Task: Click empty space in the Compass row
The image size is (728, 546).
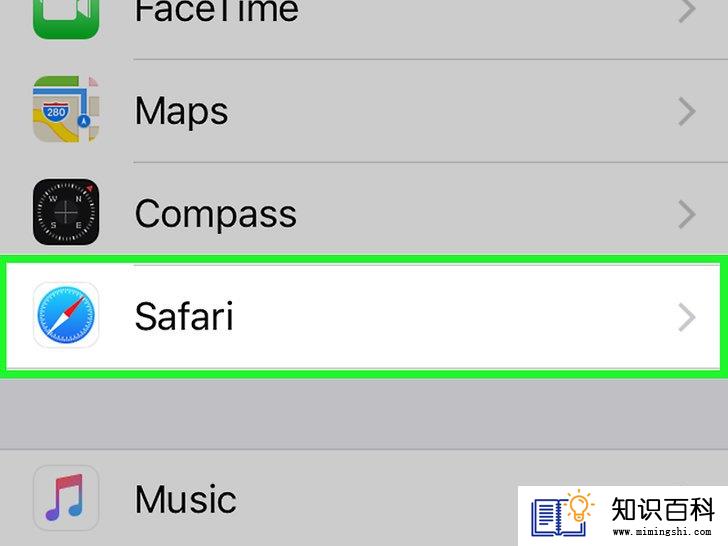Action: [485, 214]
